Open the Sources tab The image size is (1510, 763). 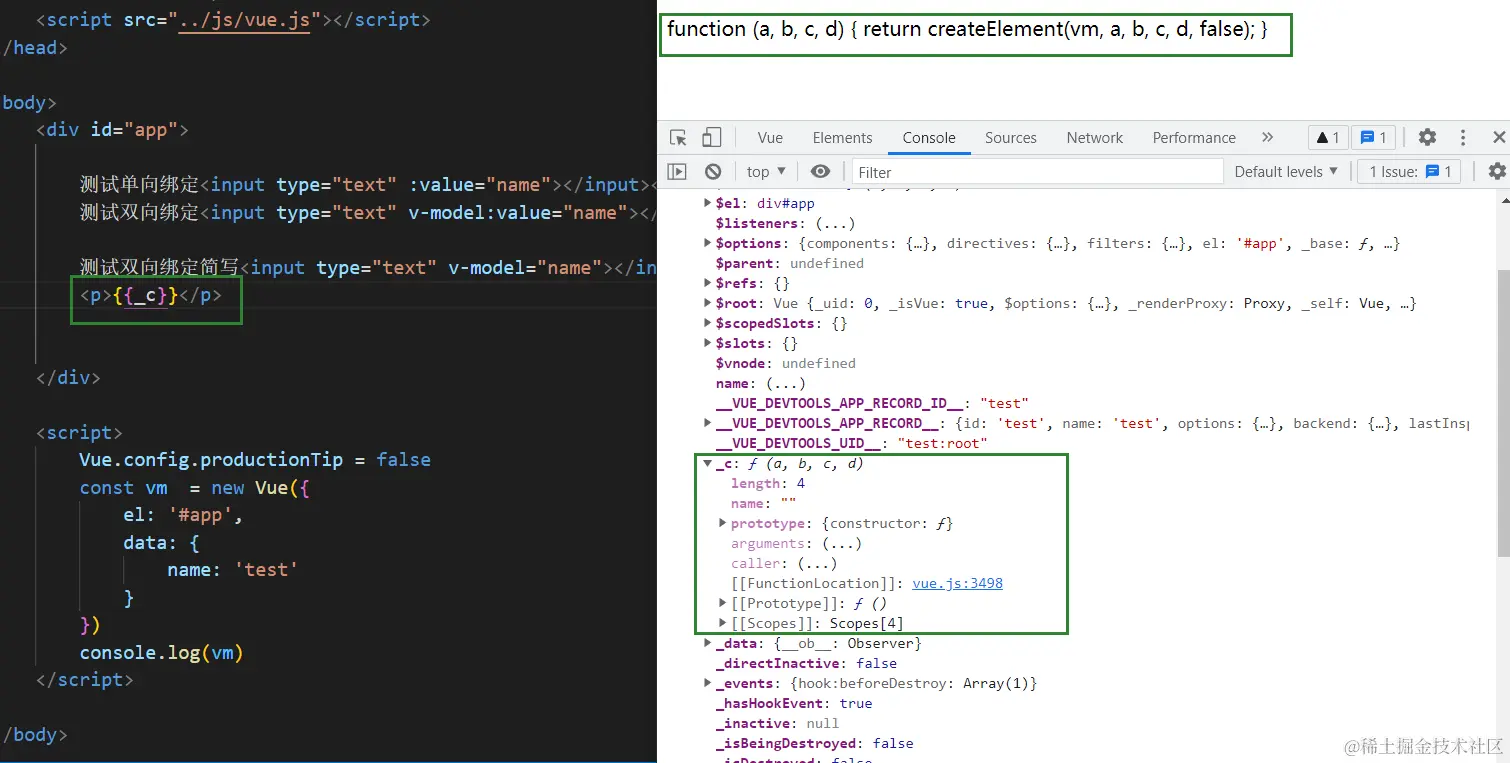pos(1010,138)
